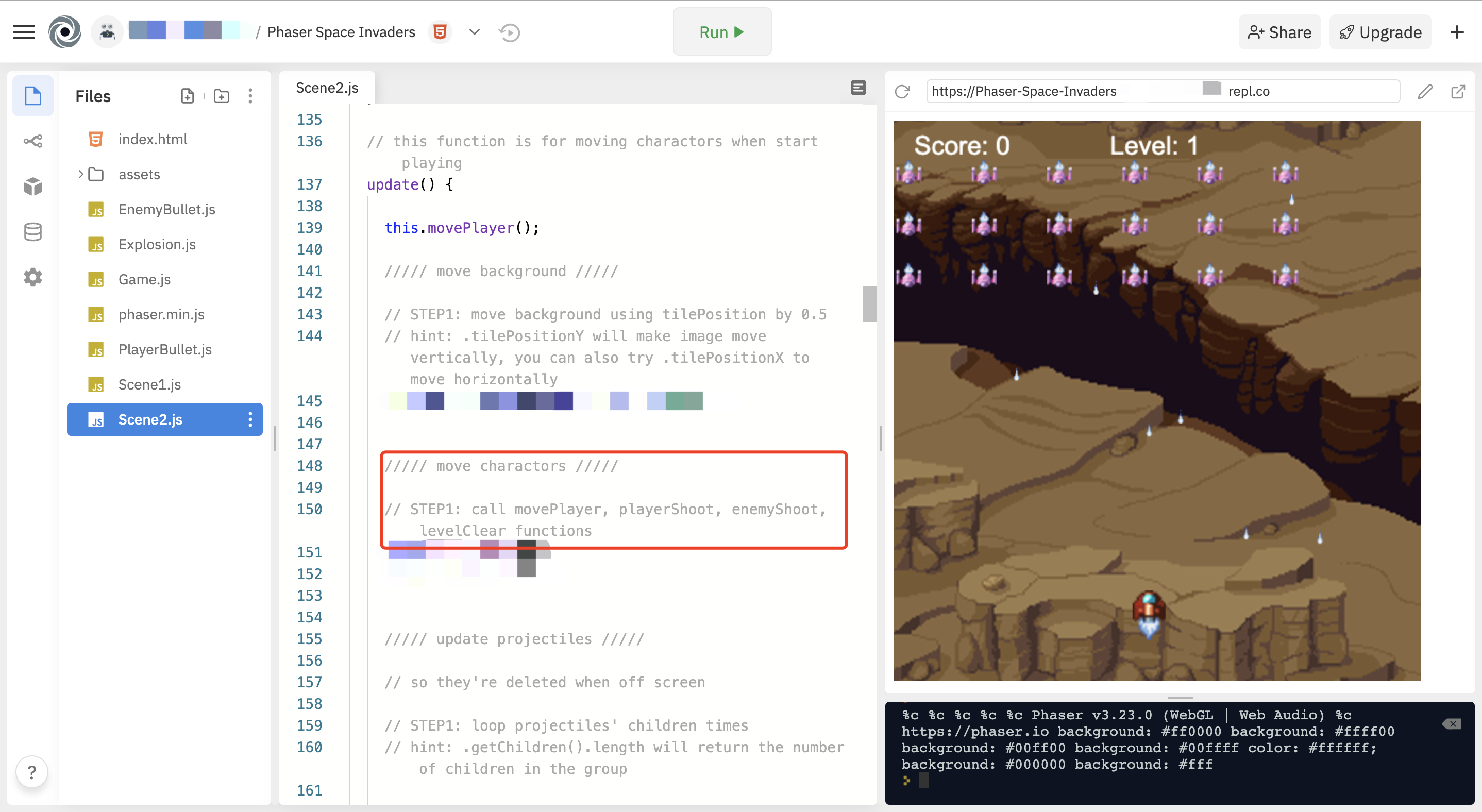This screenshot has width=1482, height=812.
Task: Click the new folder icon
Action: click(222, 96)
